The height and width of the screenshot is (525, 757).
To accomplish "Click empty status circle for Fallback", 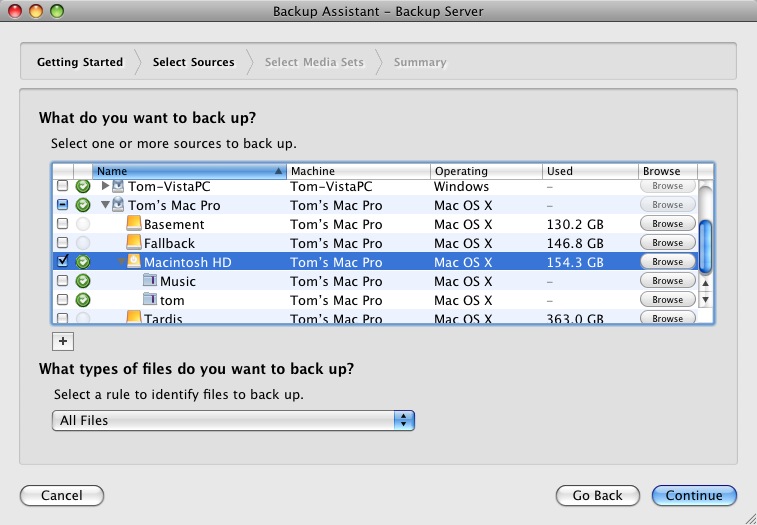I will (83, 242).
